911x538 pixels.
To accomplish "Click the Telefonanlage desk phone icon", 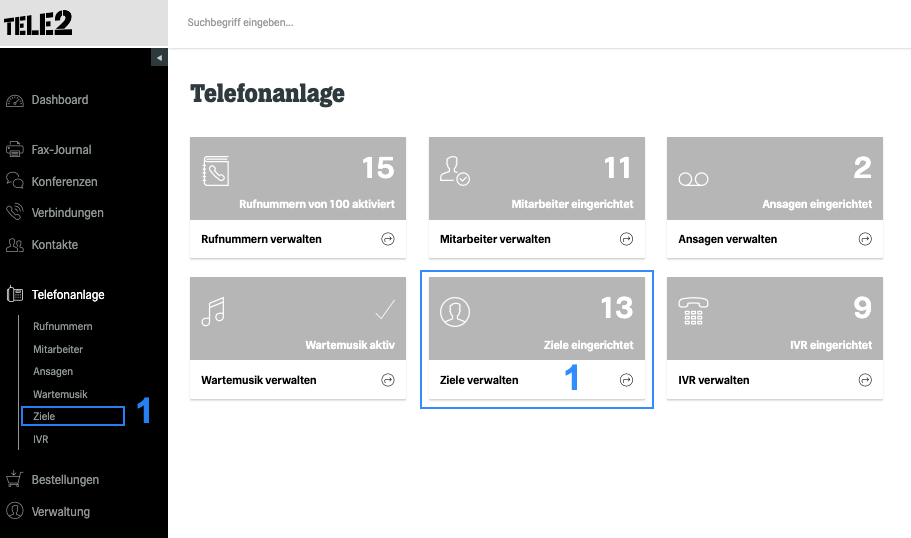I will point(15,294).
